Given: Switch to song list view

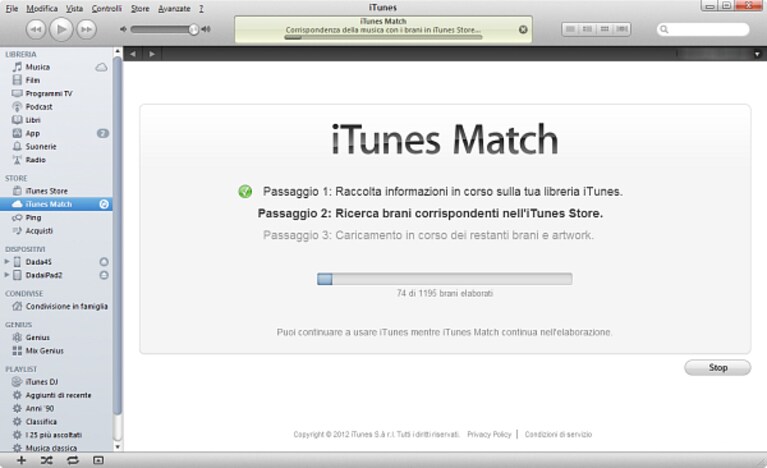Looking at the screenshot, I should click(570, 29).
